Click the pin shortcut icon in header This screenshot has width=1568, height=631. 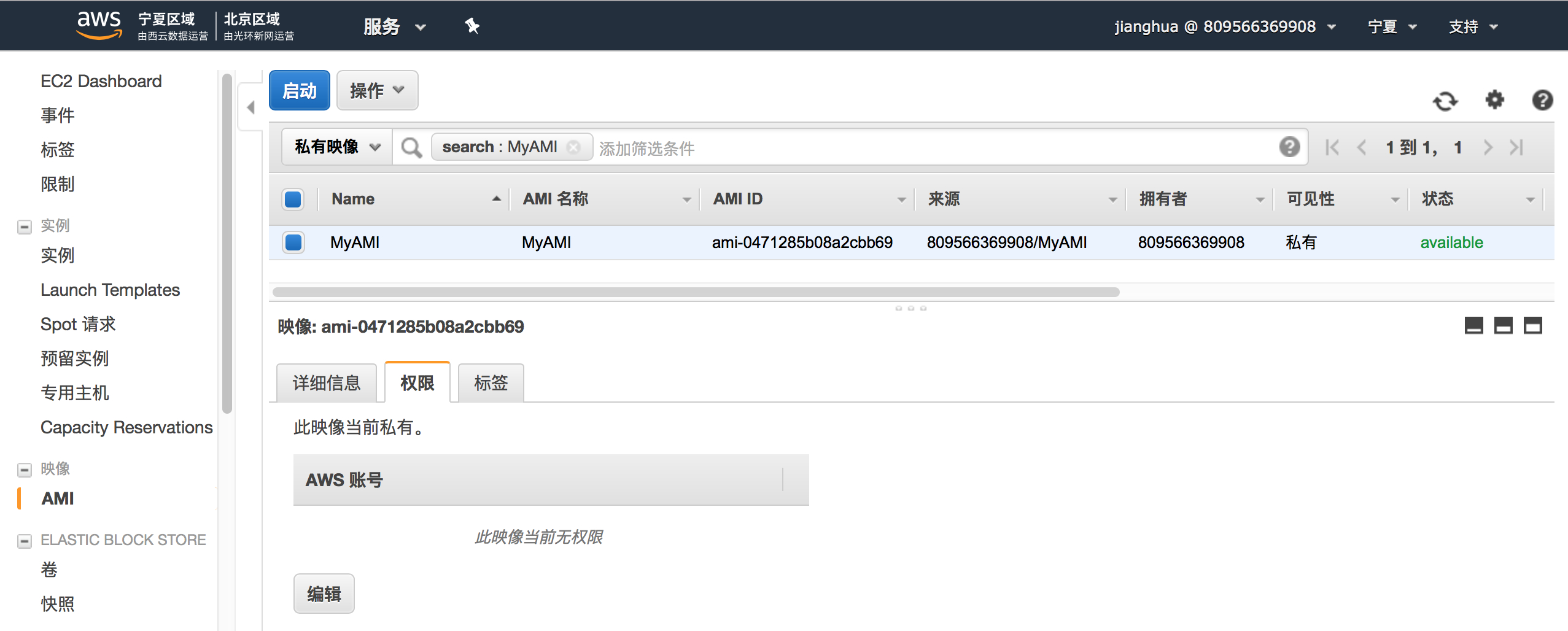click(472, 26)
